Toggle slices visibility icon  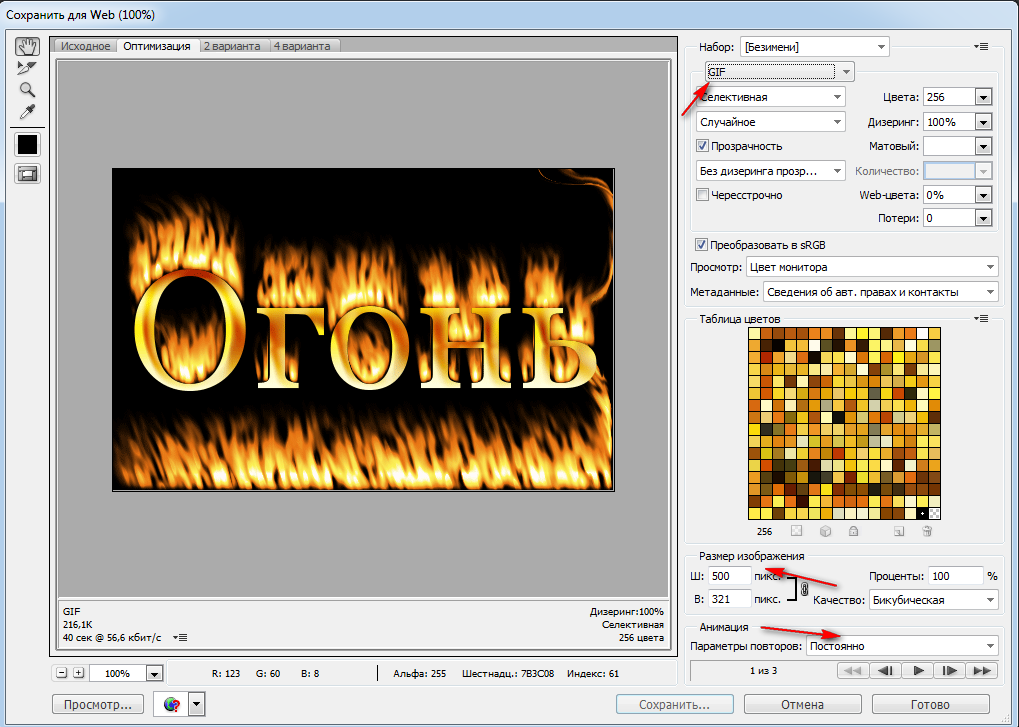point(27,173)
